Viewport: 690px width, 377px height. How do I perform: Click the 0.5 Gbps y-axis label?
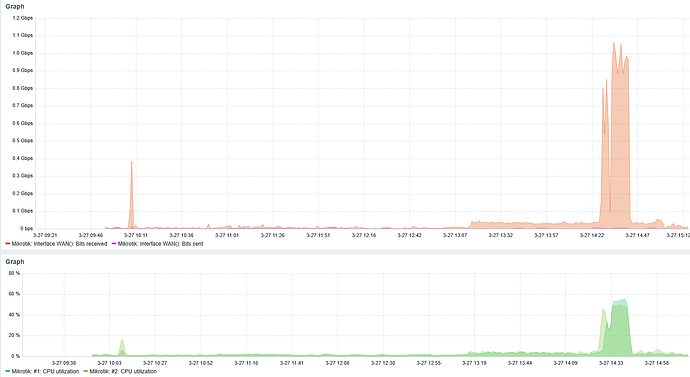click(x=23, y=141)
